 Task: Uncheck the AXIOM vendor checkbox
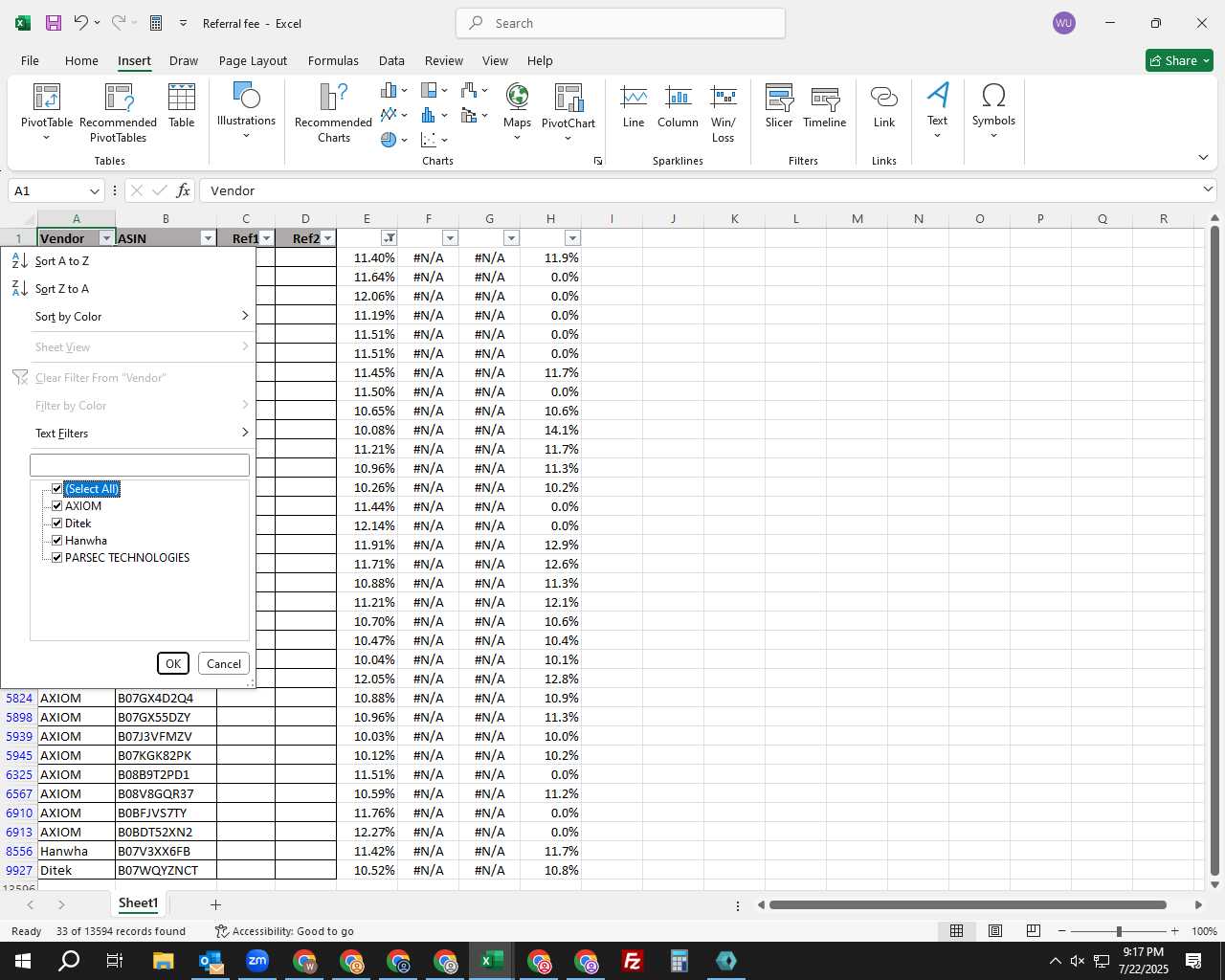[56, 506]
